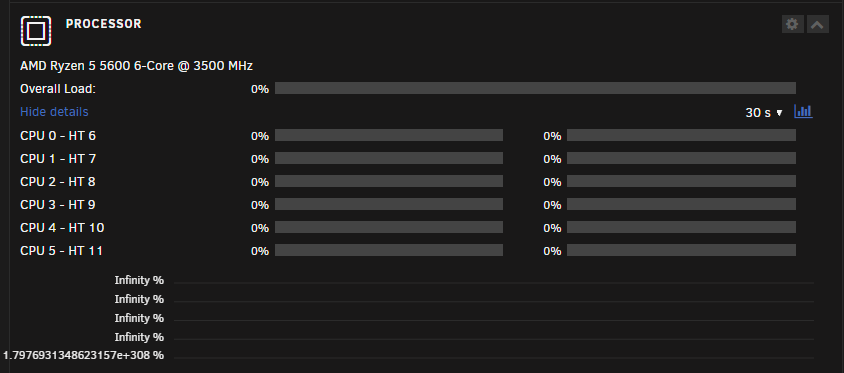This screenshot has height=373, width=844.
Task: Toggle the bar chart graph icon
Action: [x=803, y=111]
